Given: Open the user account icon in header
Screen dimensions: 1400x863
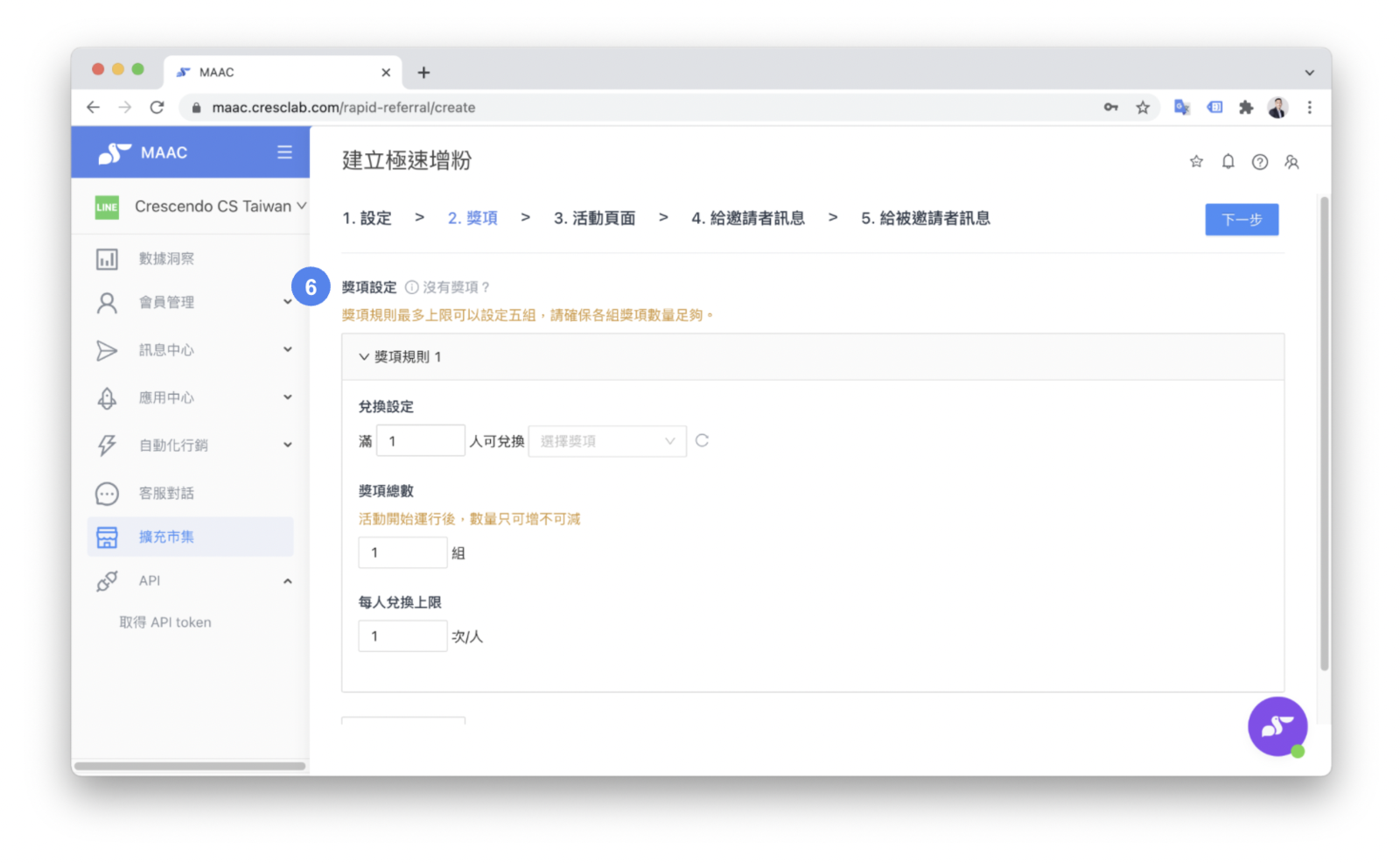Looking at the screenshot, I should pyautogui.click(x=1291, y=162).
